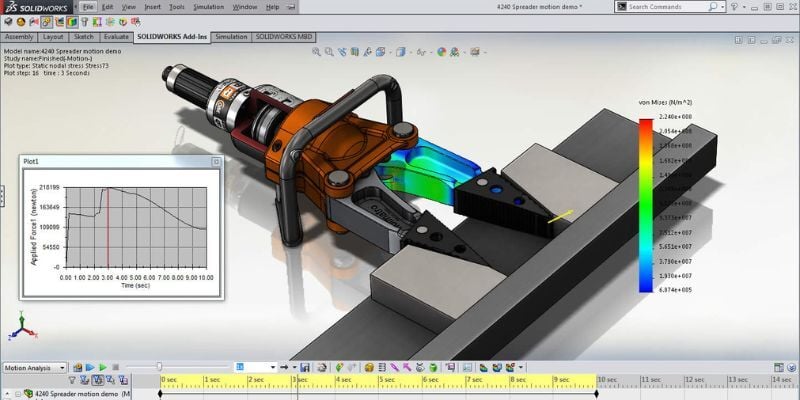The width and height of the screenshot is (800, 400).
Task: Click the Stop playback button
Action: (x=116, y=367)
